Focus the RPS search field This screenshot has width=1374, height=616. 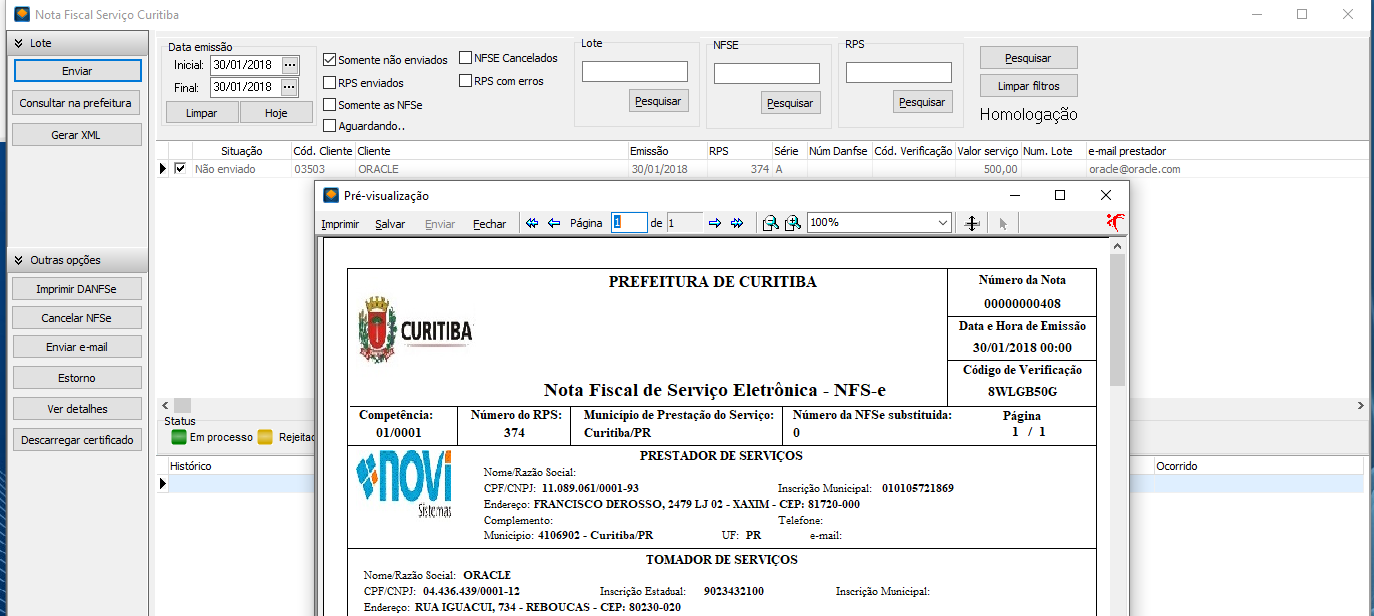899,72
